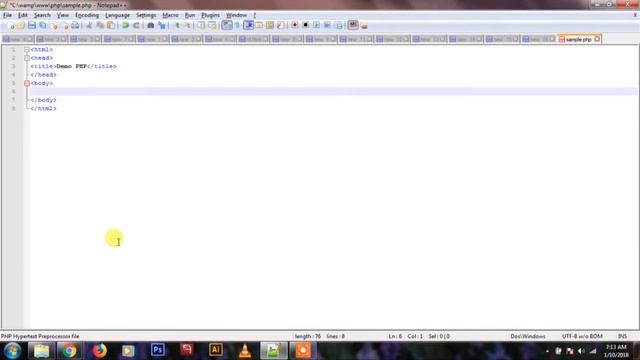Click the Close All toolbar icon
This screenshot has width=640, height=360.
click(x=64, y=25)
